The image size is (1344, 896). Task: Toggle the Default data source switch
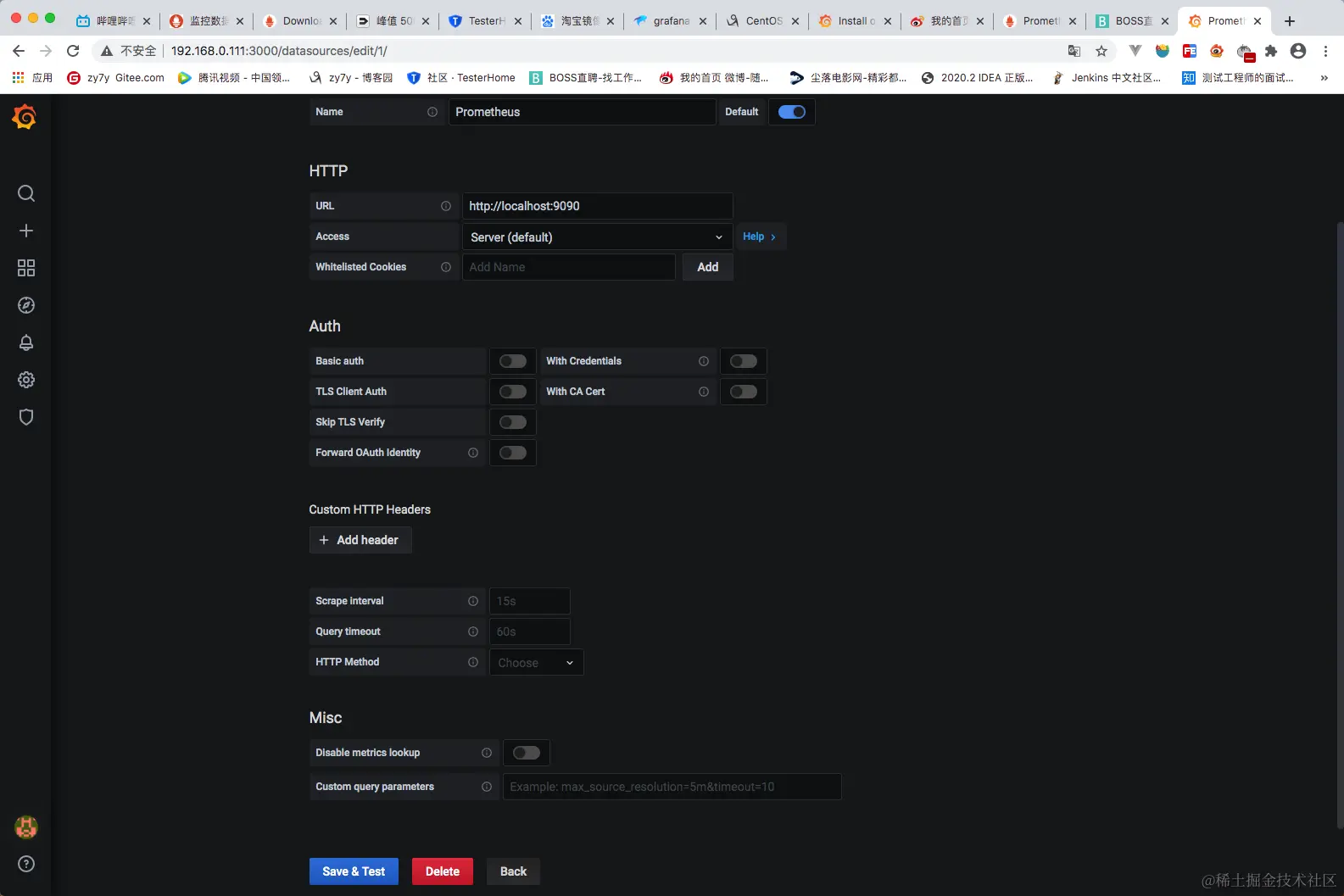point(792,112)
